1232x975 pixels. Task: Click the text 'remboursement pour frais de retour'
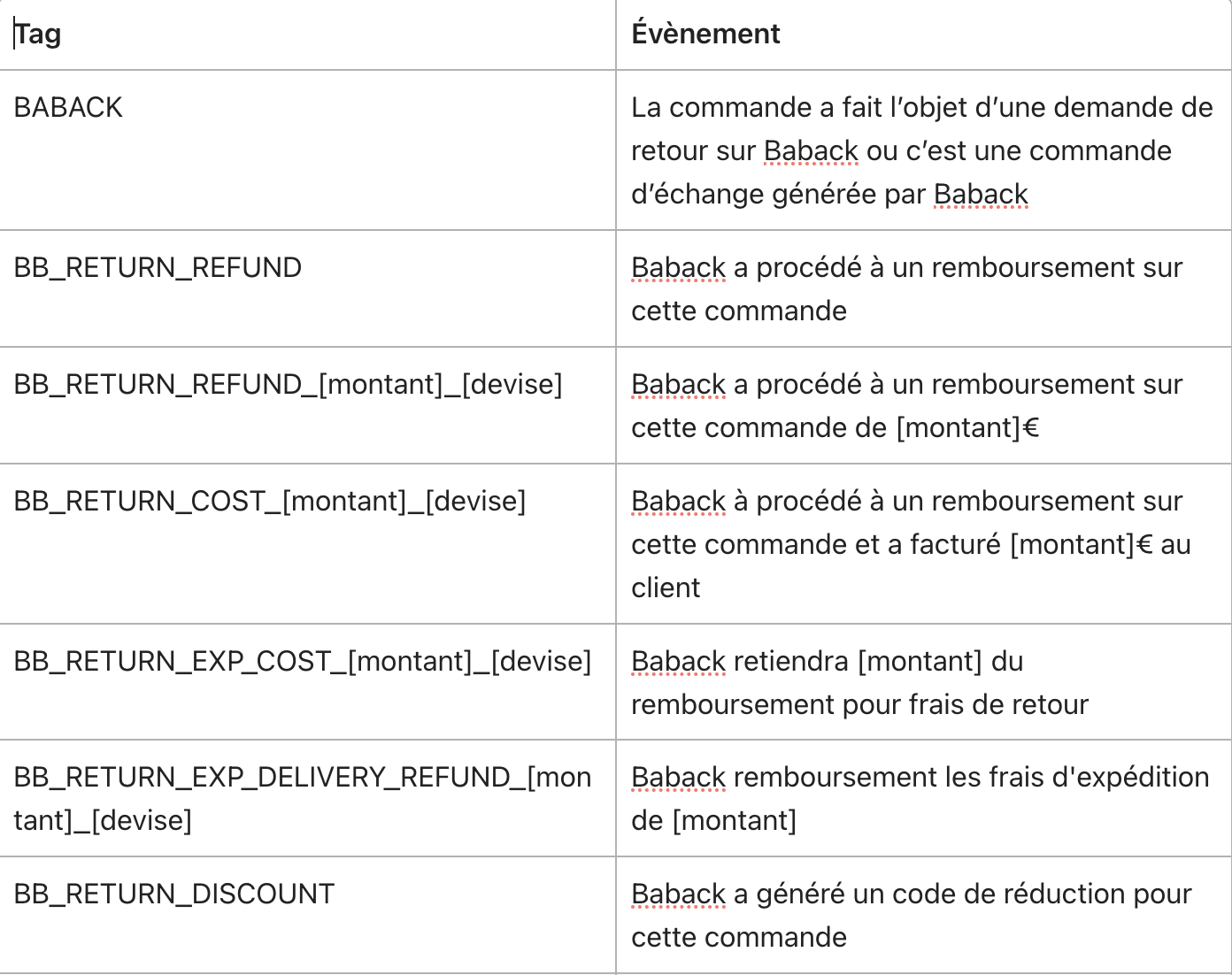coord(859,705)
